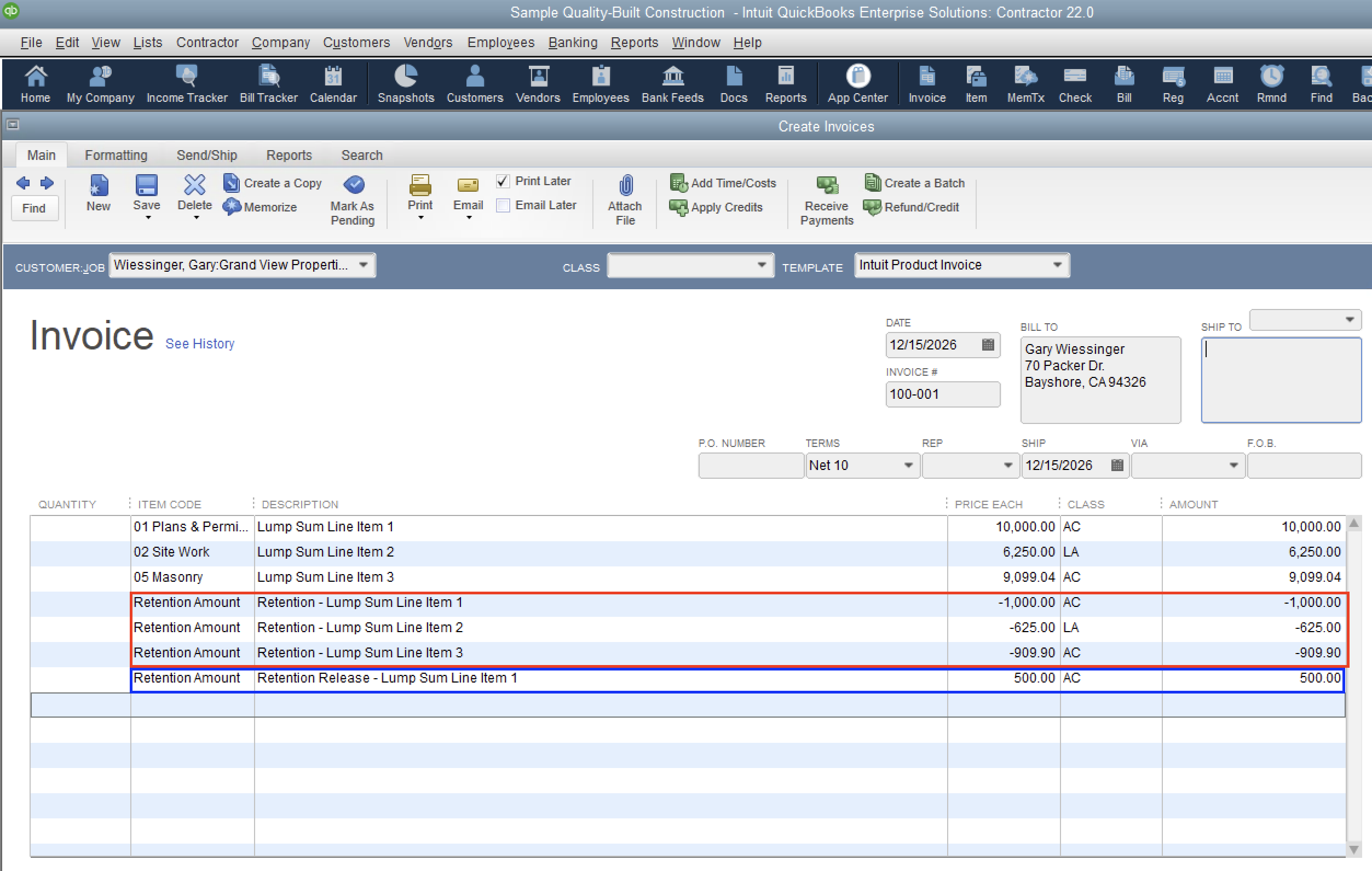Screen dimensions: 1372x871
Task: Expand the Class dropdown in header
Action: pos(761,265)
